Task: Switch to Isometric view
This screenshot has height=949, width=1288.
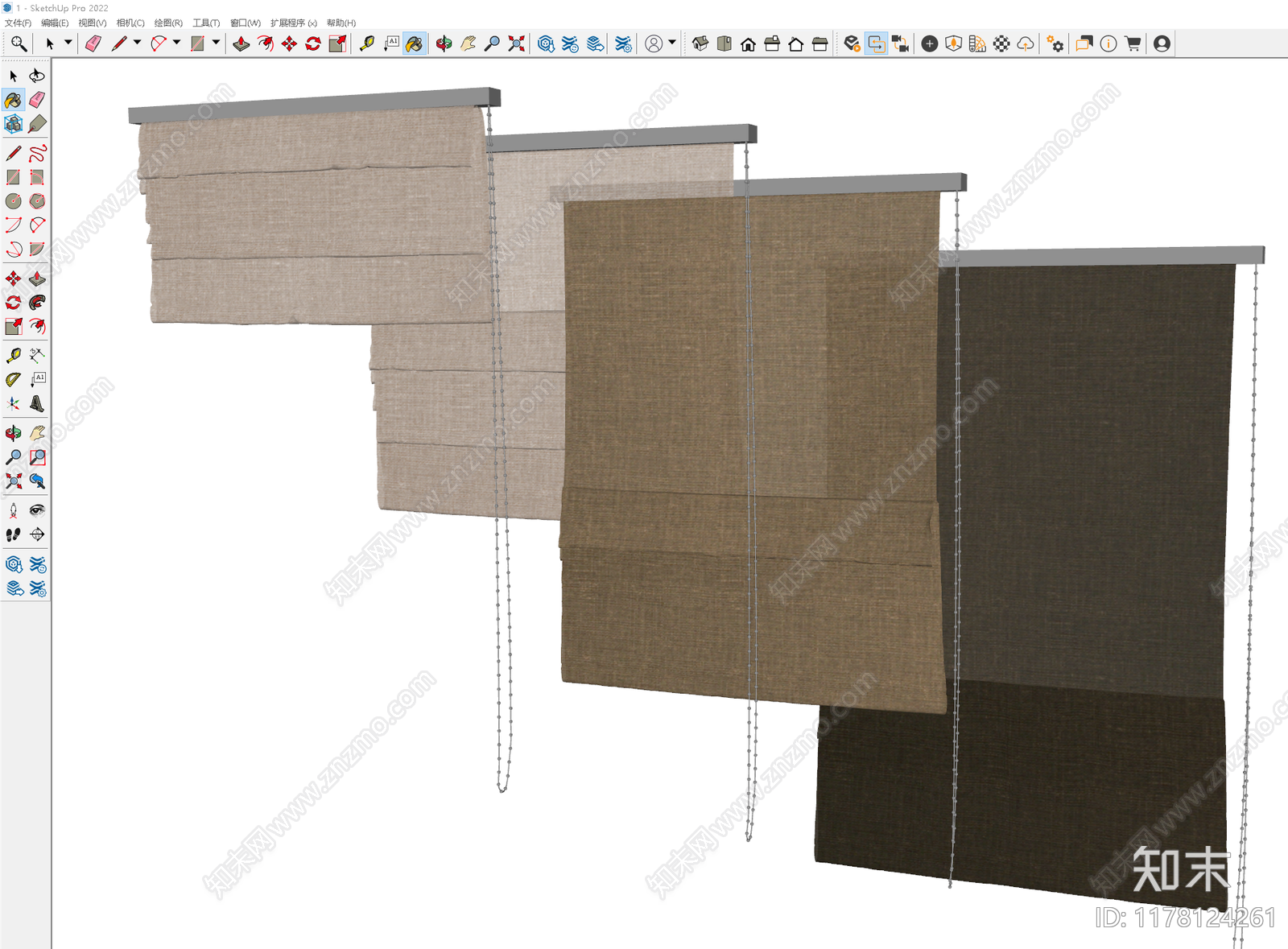Action: click(x=700, y=43)
